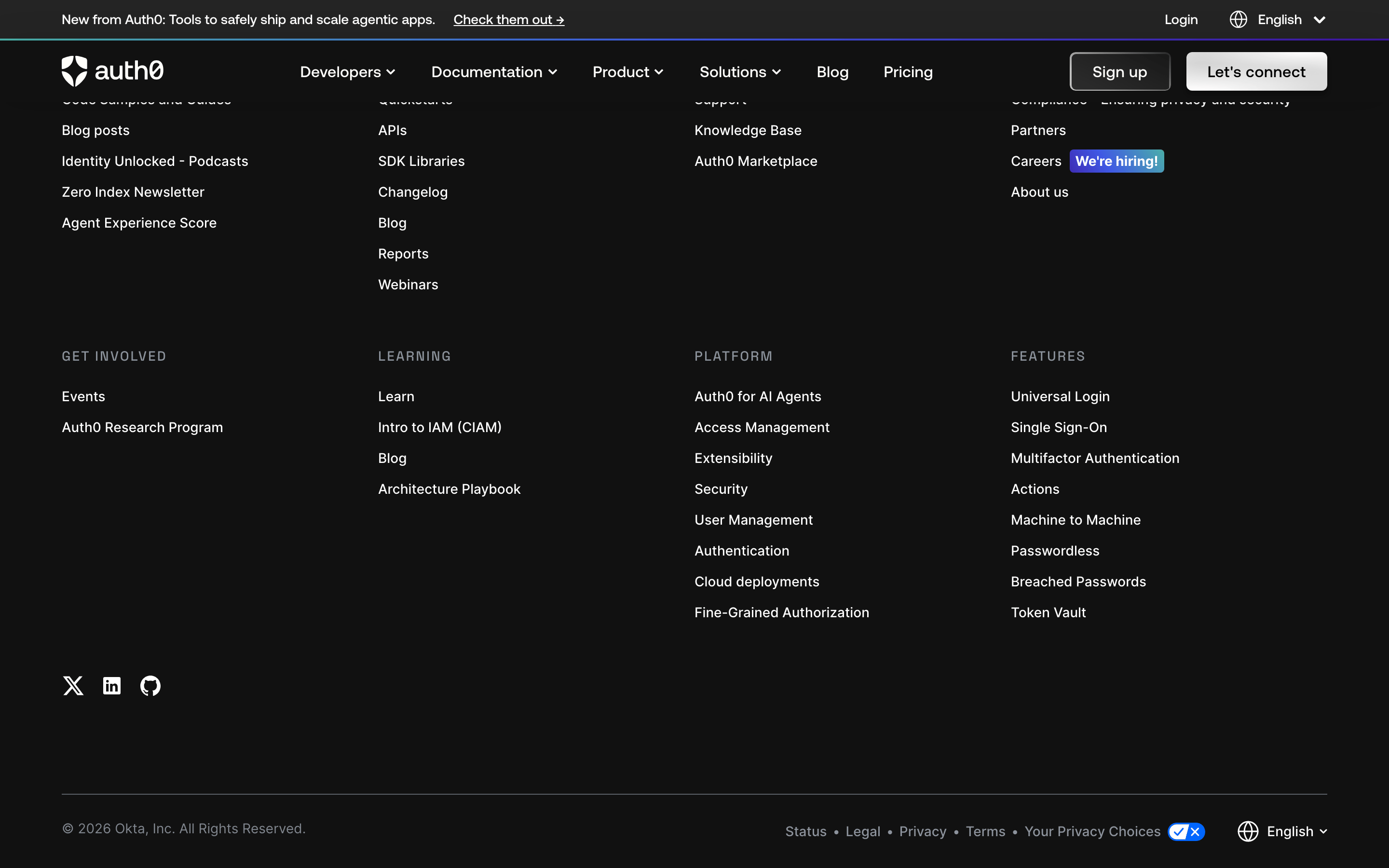Follow the Check them out link
Image resolution: width=1389 pixels, height=868 pixels.
coord(508,19)
